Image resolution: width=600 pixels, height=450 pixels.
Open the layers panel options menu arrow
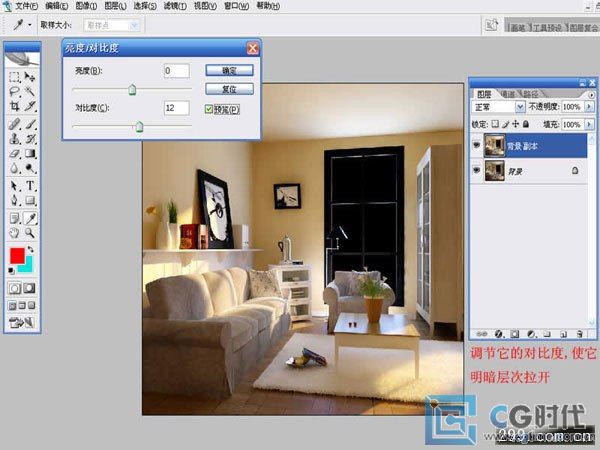click(x=592, y=94)
